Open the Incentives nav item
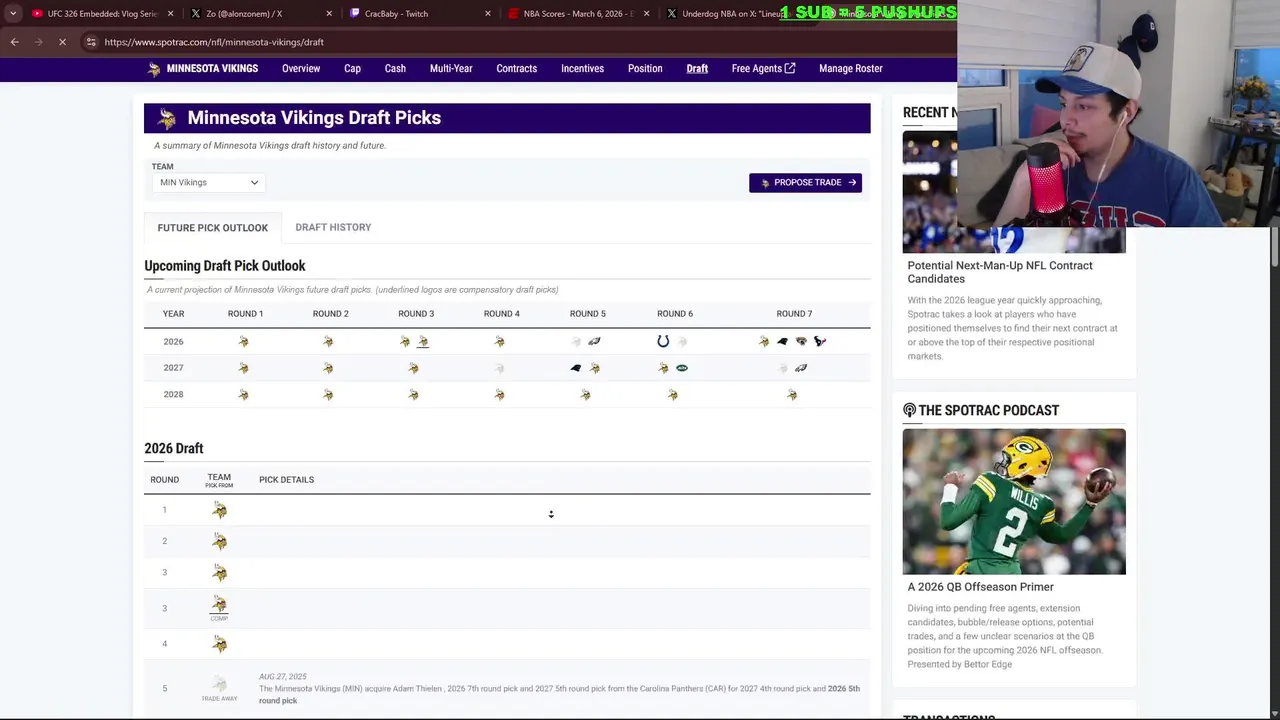Image resolution: width=1280 pixels, height=720 pixels. coord(582,69)
